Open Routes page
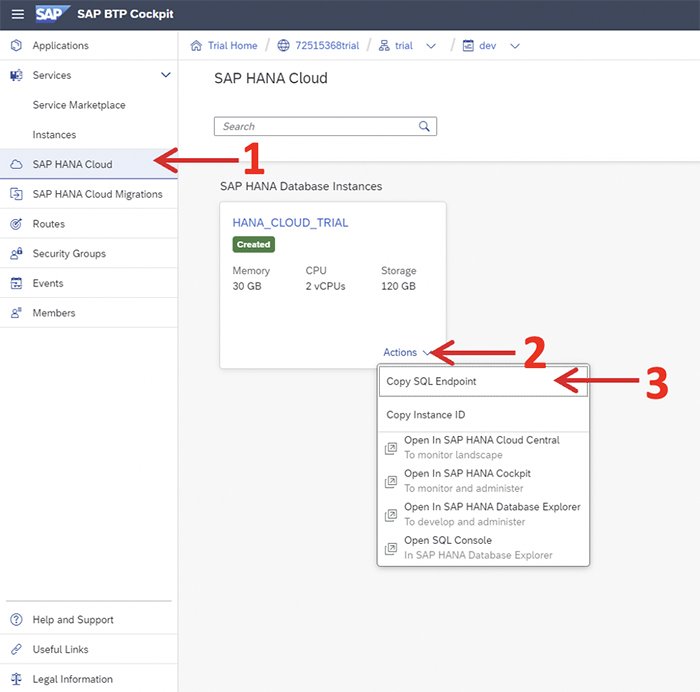 pyautogui.click(x=89, y=224)
